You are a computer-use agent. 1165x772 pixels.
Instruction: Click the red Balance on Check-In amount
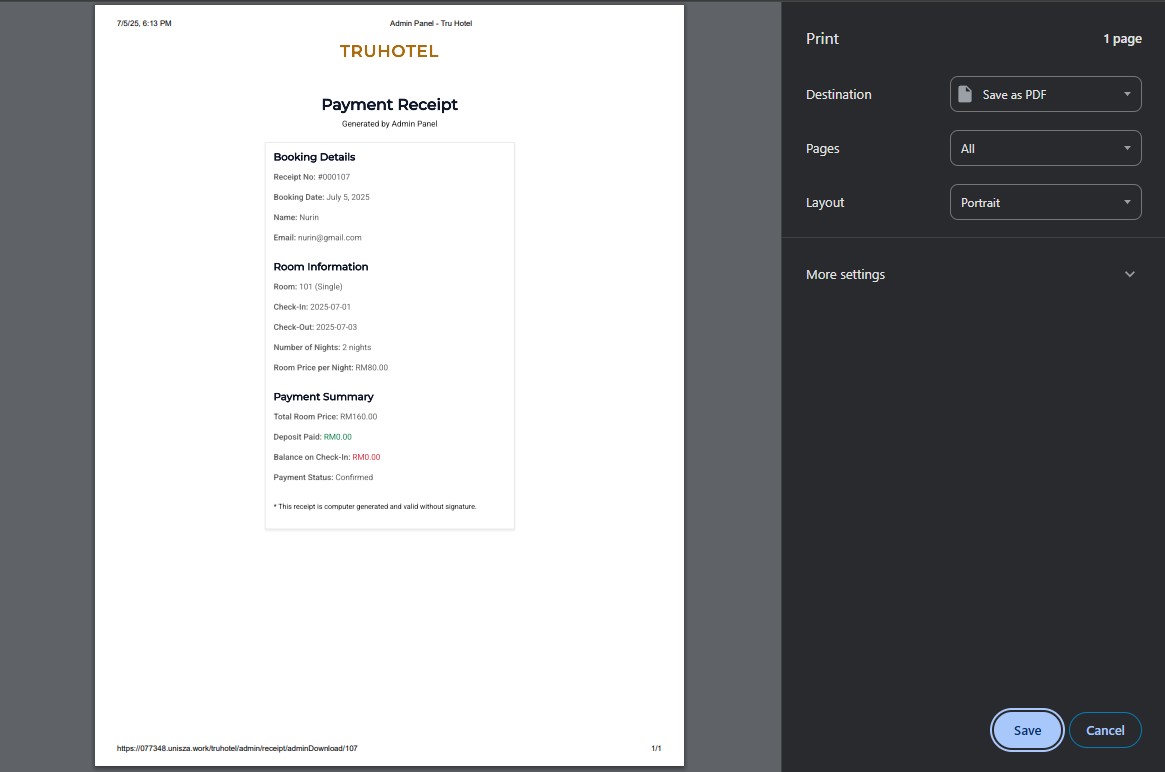coord(366,457)
